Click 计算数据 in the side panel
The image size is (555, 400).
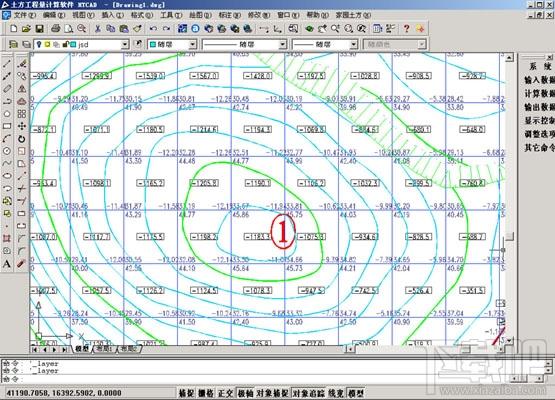click(539, 93)
